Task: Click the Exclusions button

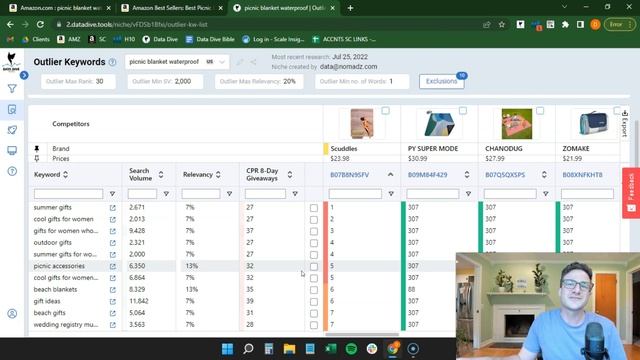Action: pos(442,81)
